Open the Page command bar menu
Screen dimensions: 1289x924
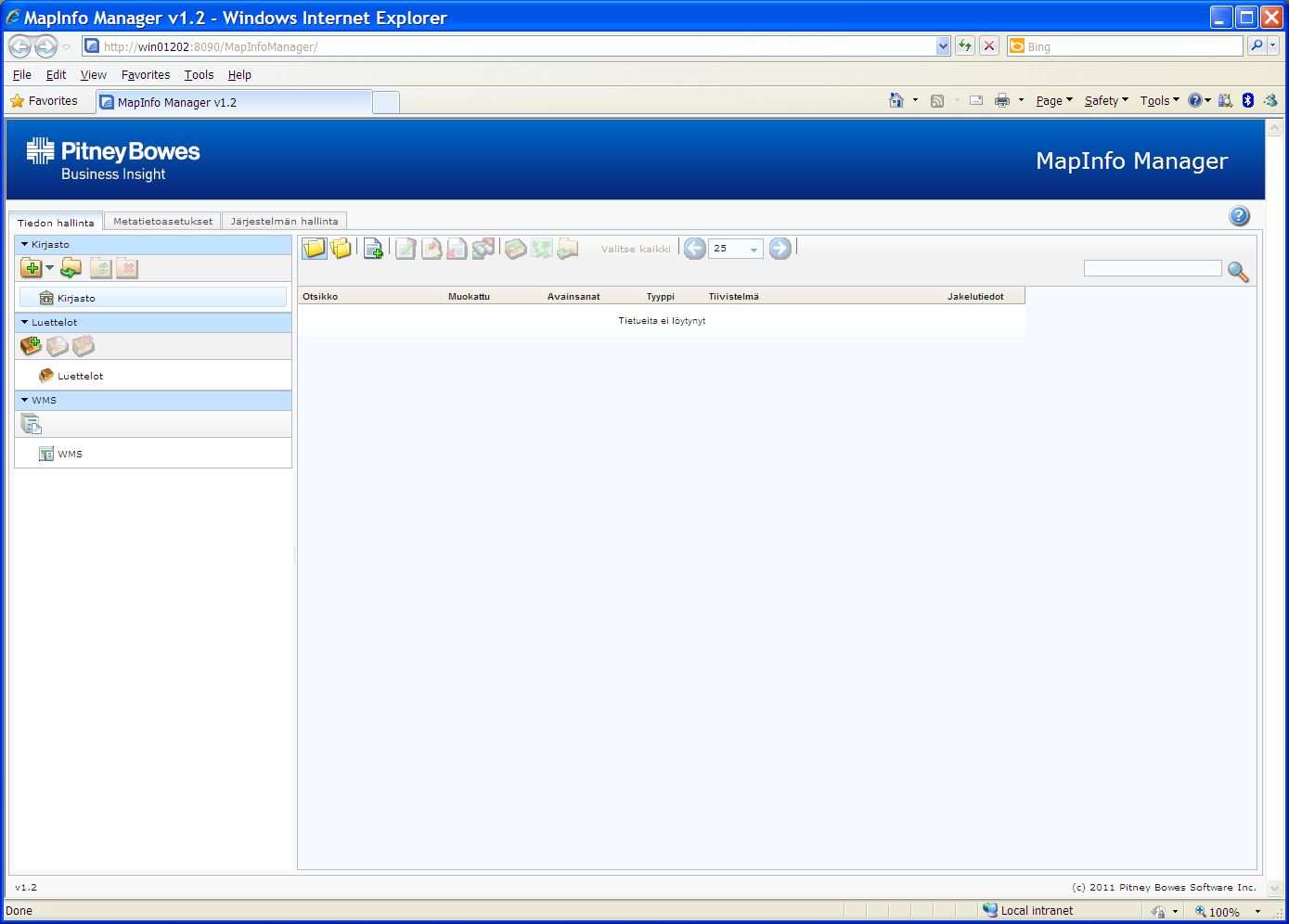[x=1054, y=100]
